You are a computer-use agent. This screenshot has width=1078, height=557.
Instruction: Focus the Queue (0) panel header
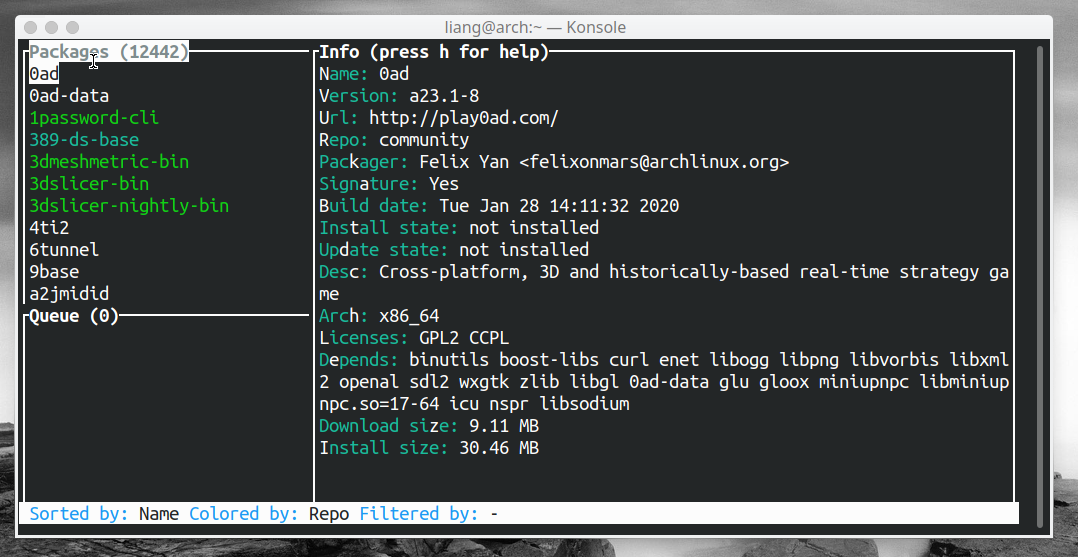tap(74, 316)
